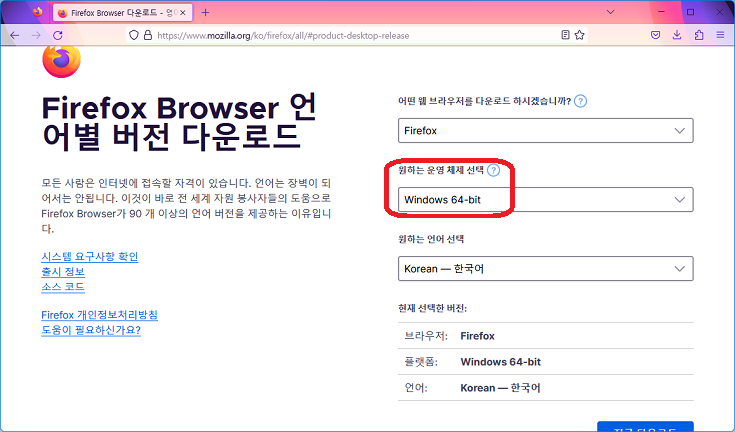This screenshot has height=432, width=735.
Task: Click the blue download button at bottom
Action: [645, 427]
